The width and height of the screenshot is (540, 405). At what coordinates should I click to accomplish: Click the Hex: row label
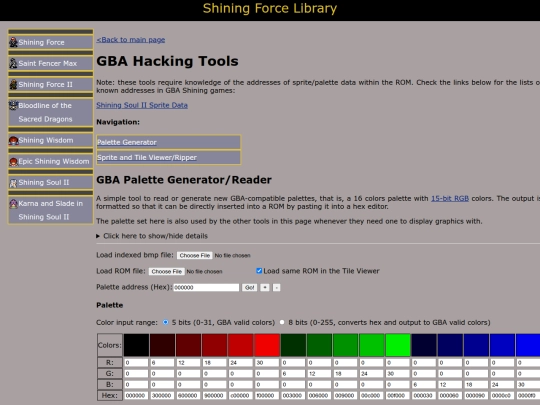(110, 395)
